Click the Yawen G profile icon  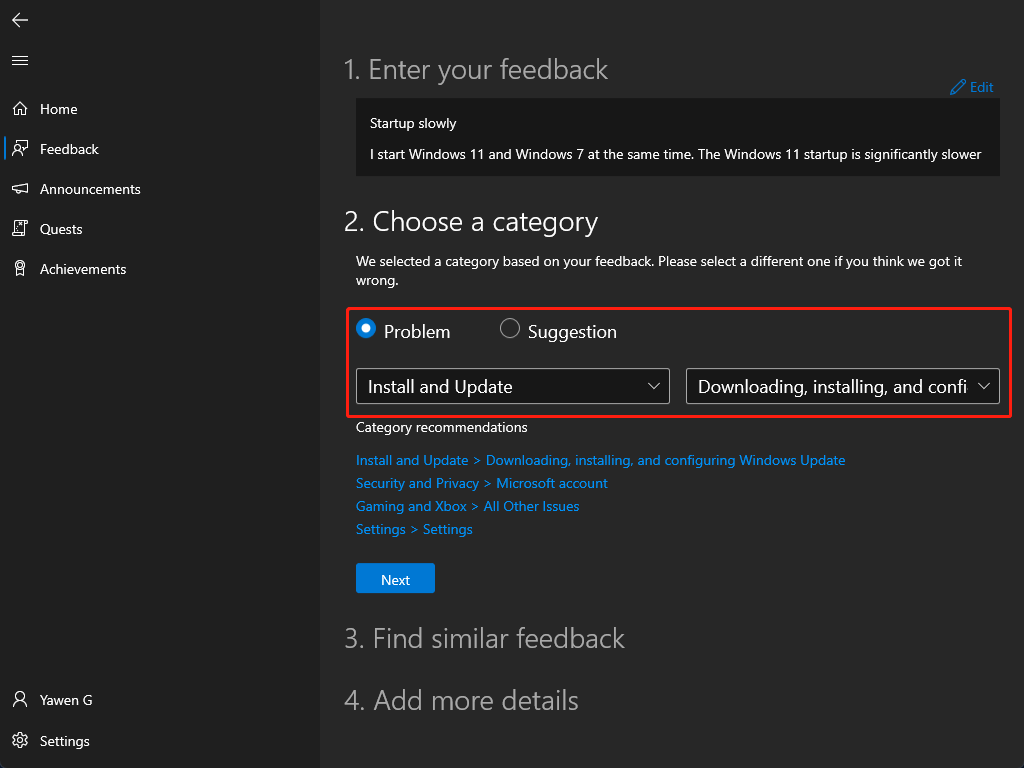point(20,700)
